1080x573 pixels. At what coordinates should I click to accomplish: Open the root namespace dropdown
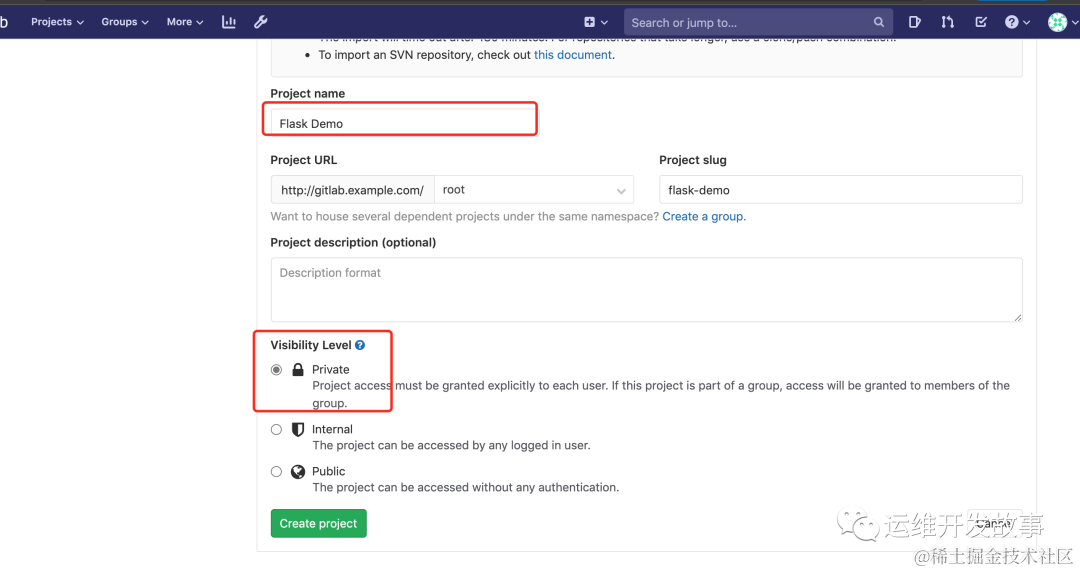click(534, 189)
